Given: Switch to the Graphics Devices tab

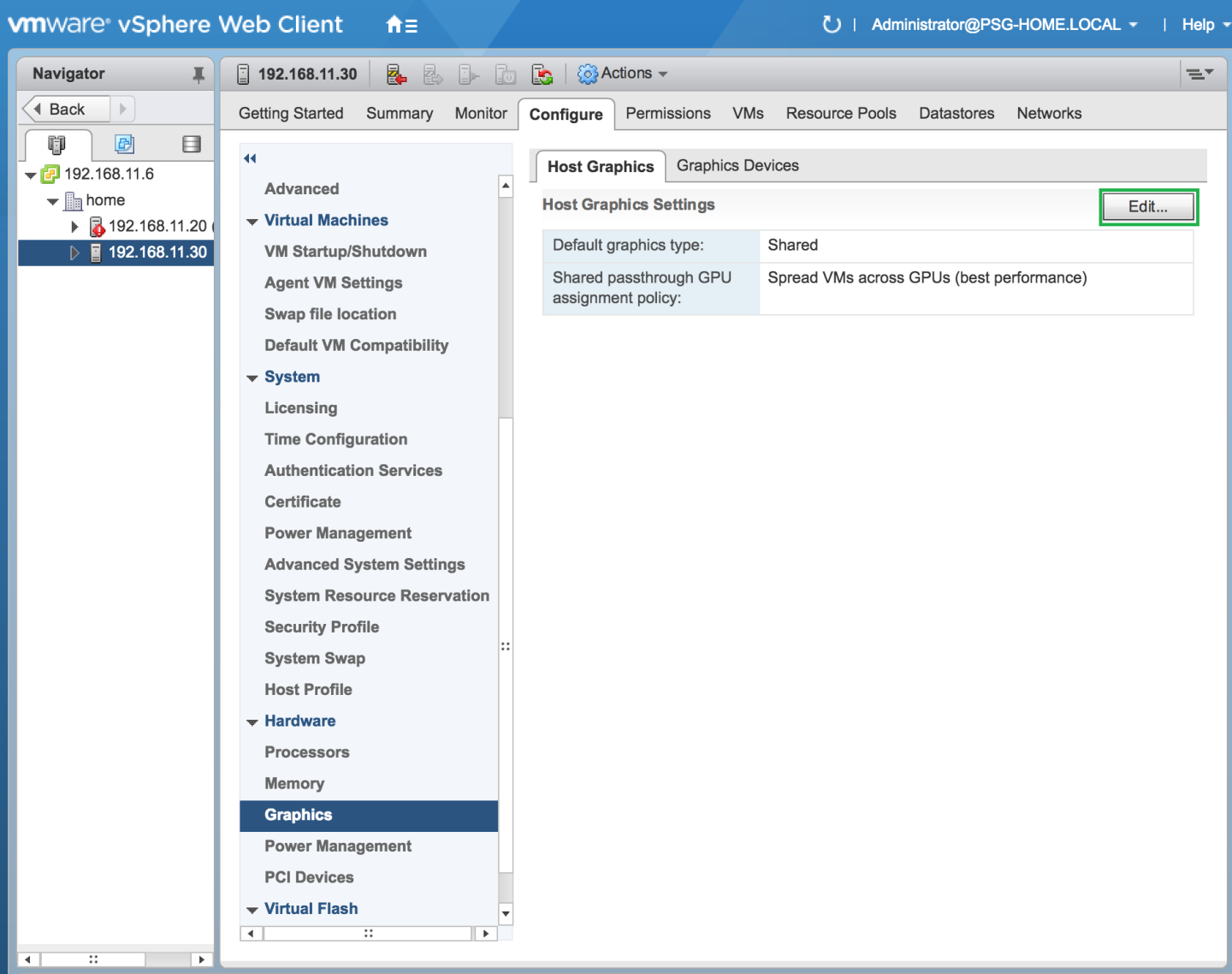Looking at the screenshot, I should [737, 165].
